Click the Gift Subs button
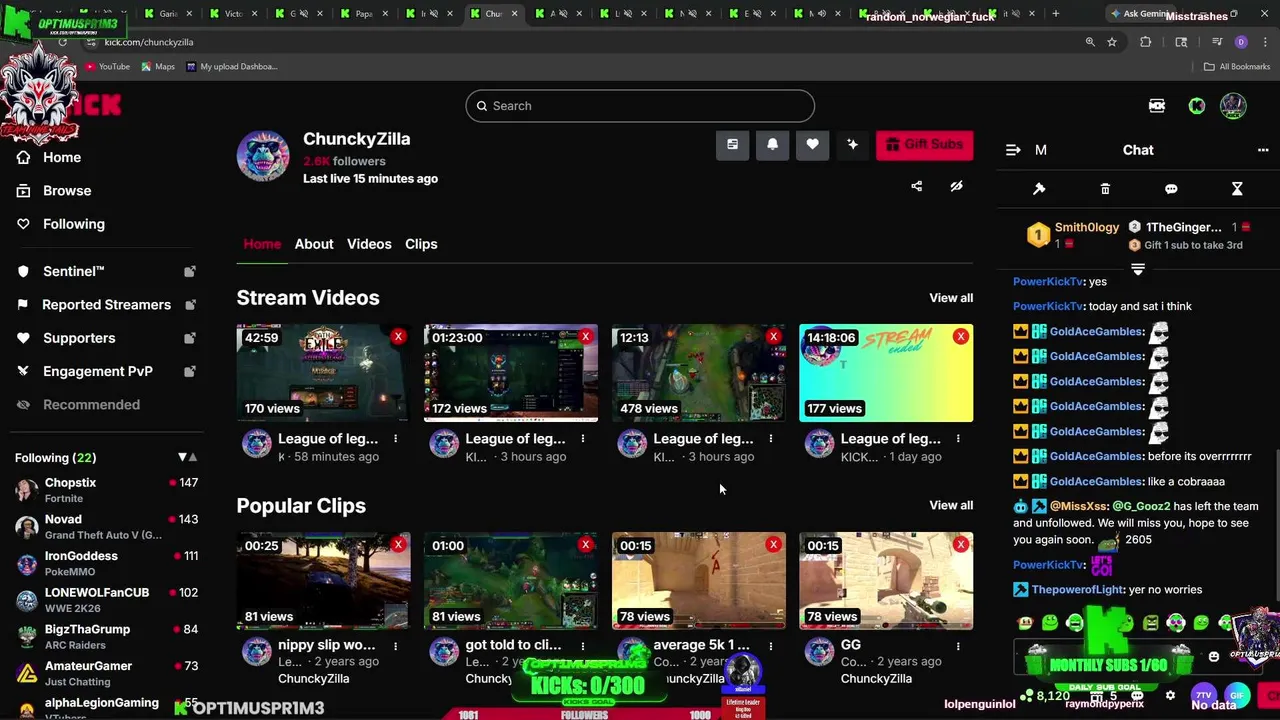The image size is (1280, 720). click(924, 145)
